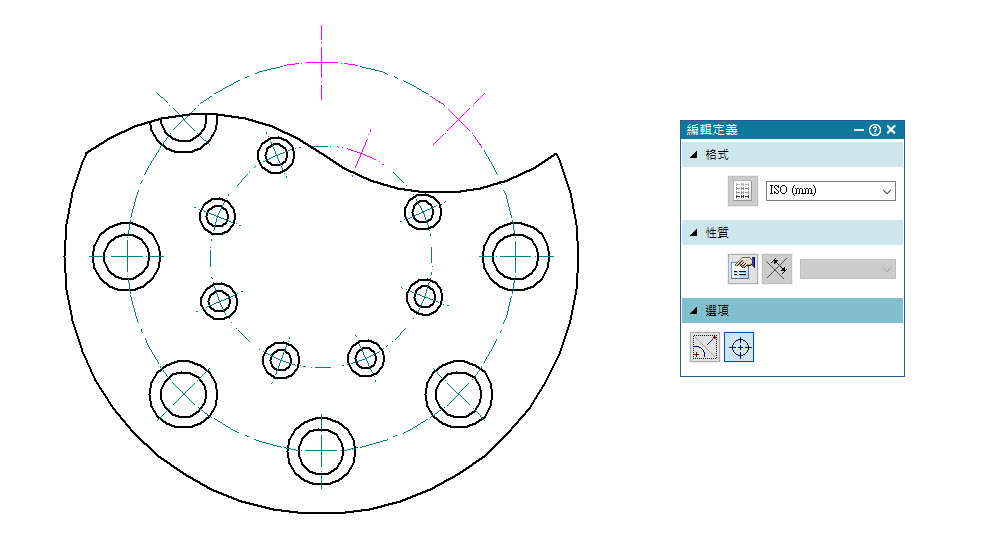Collapse the 性質 section
The image size is (1004, 554).
693,233
